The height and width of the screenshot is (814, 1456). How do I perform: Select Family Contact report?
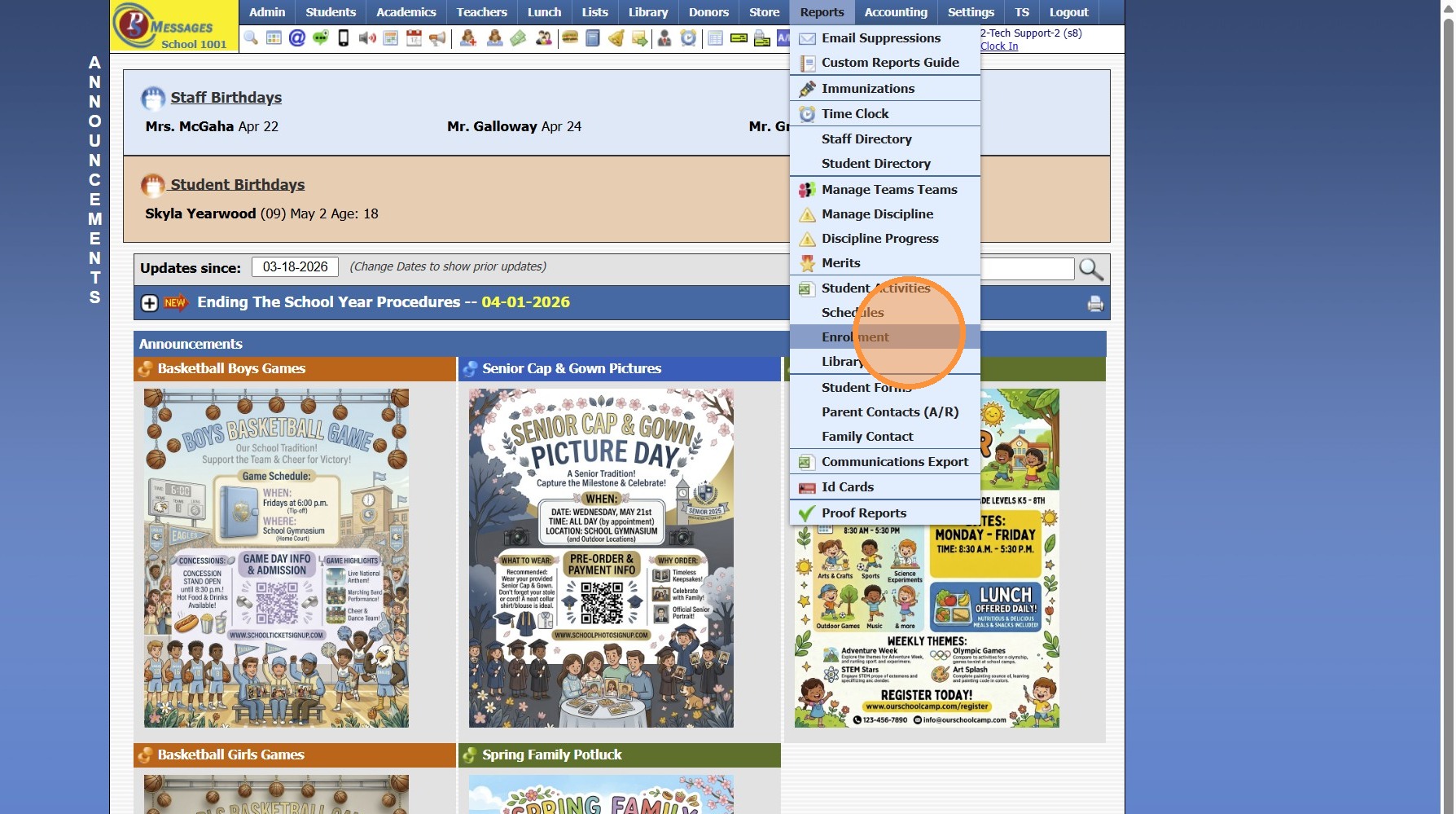(885, 437)
